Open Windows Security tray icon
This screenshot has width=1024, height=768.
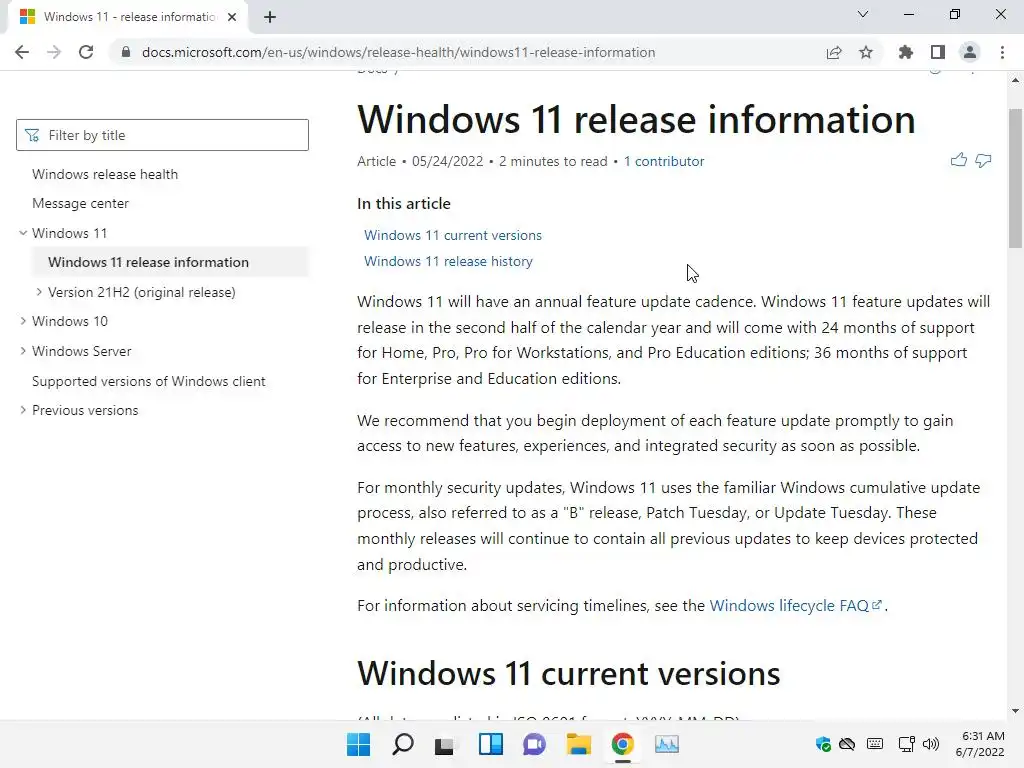click(x=823, y=744)
